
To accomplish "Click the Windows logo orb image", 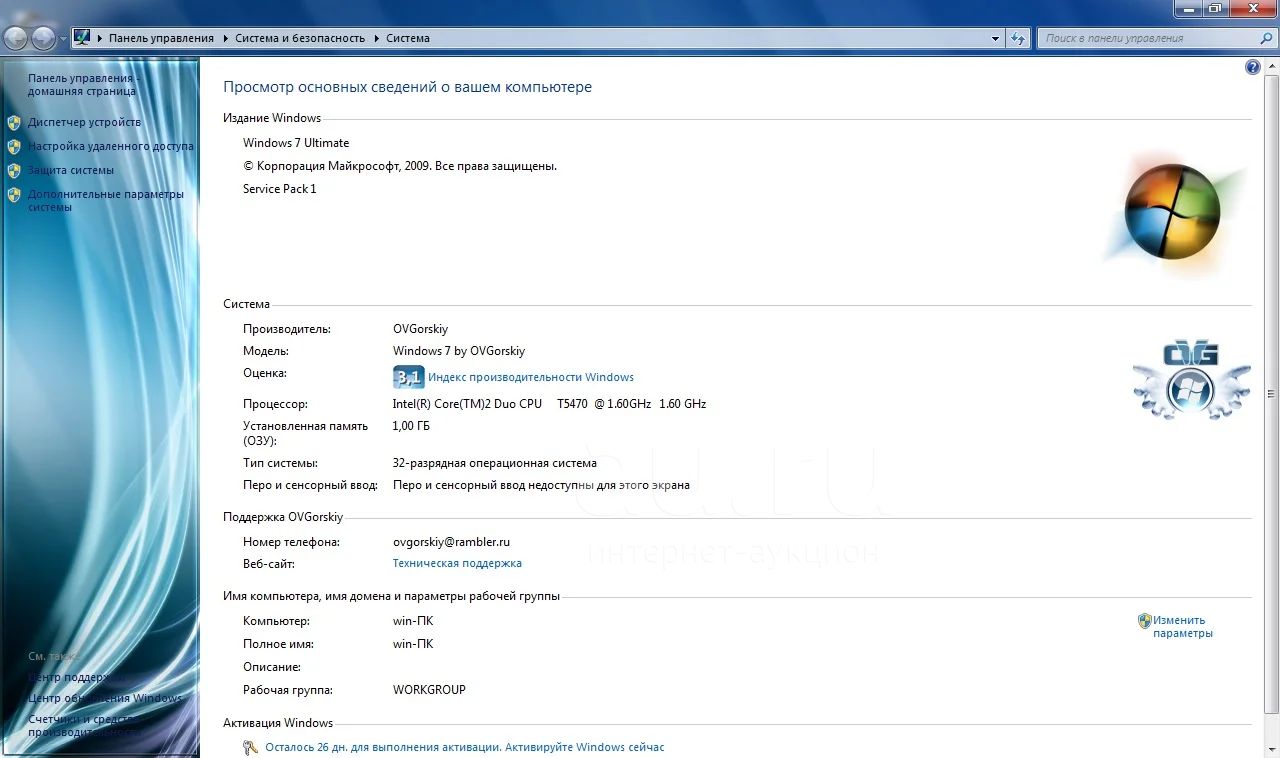I will [1172, 211].
